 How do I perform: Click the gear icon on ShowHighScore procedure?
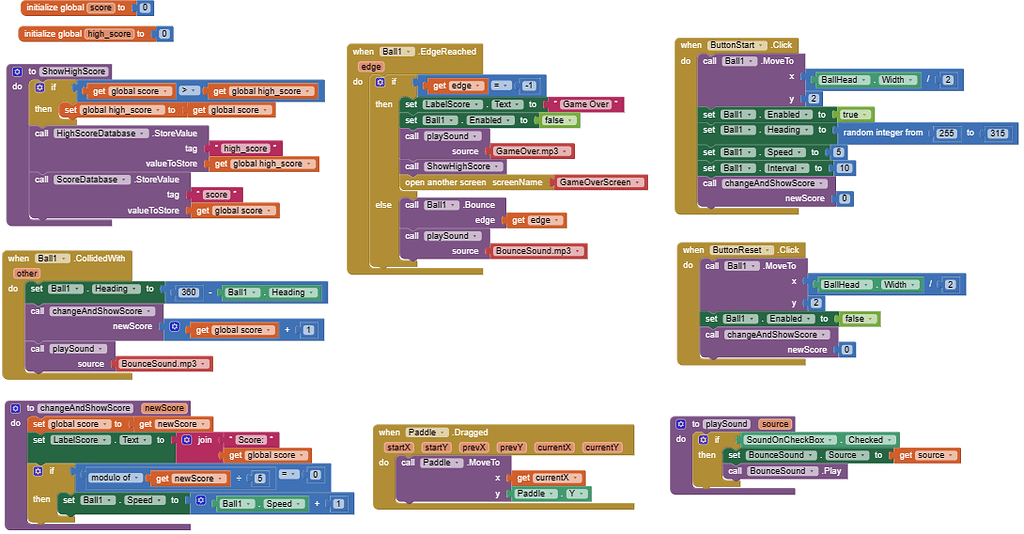point(16,71)
